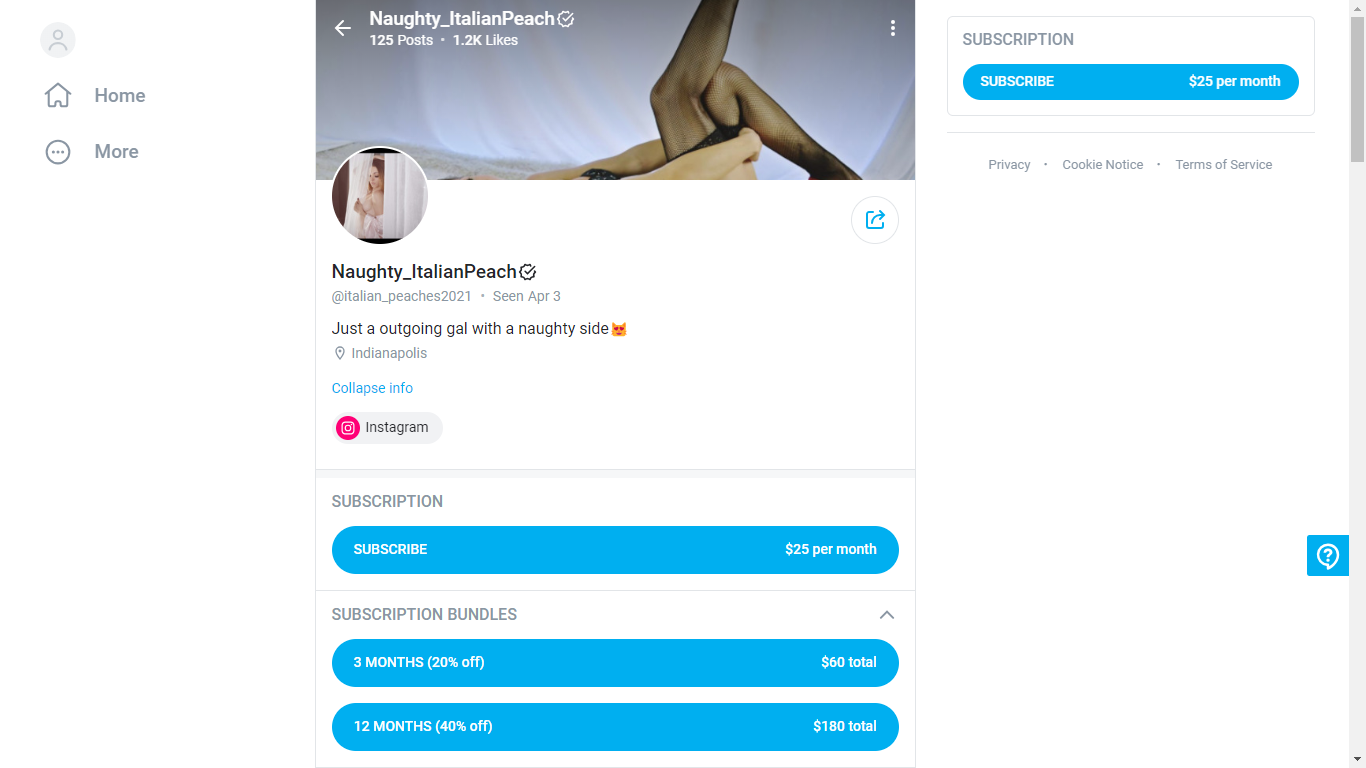1366x768 pixels.
Task: Click the Home house icon
Action: [58, 96]
